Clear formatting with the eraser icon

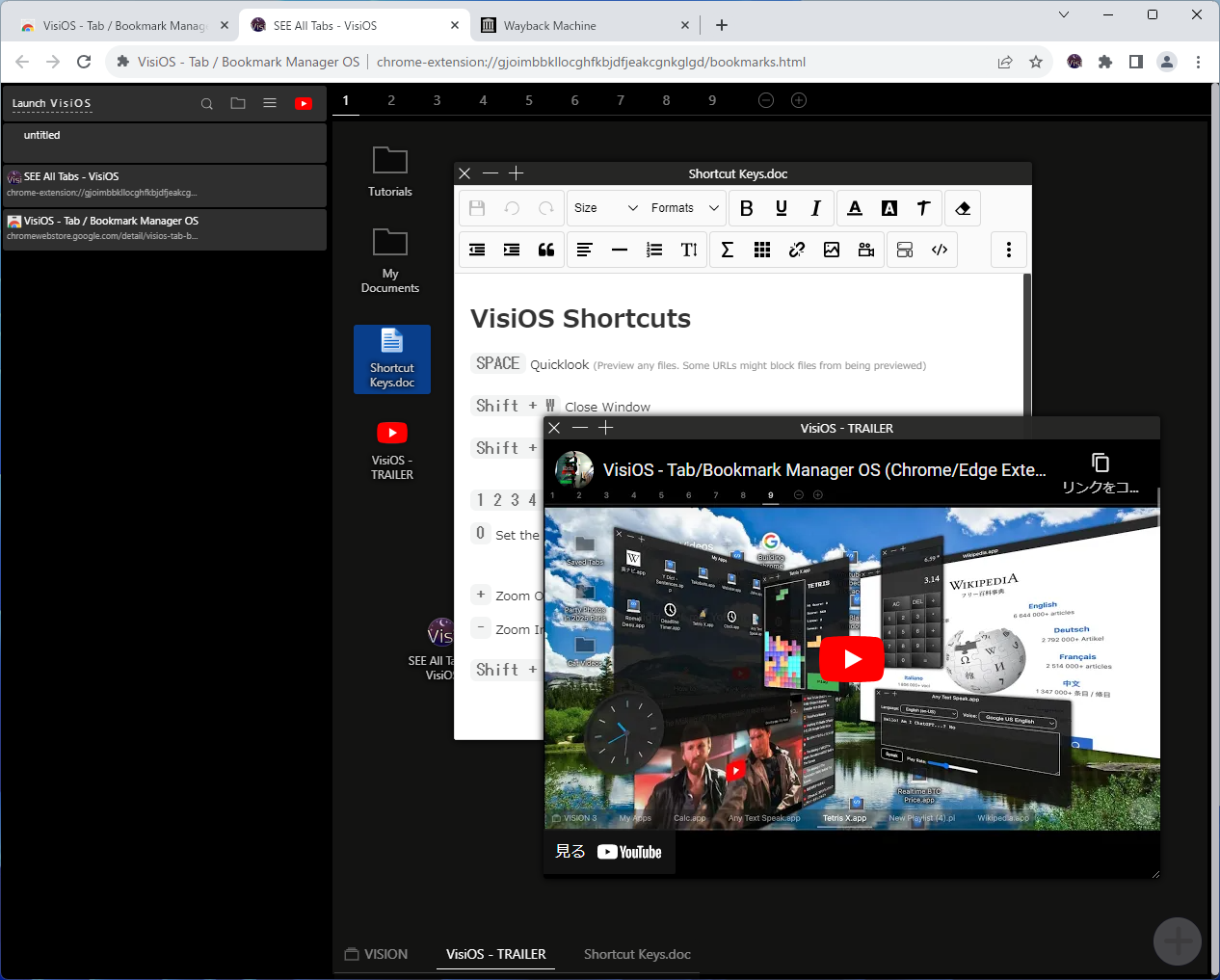962,208
